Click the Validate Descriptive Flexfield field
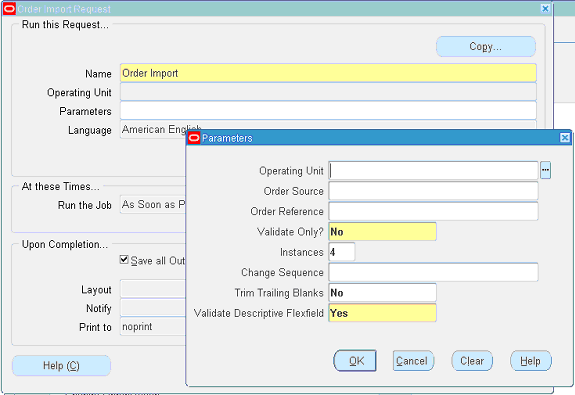The image size is (575, 395). coord(382,313)
